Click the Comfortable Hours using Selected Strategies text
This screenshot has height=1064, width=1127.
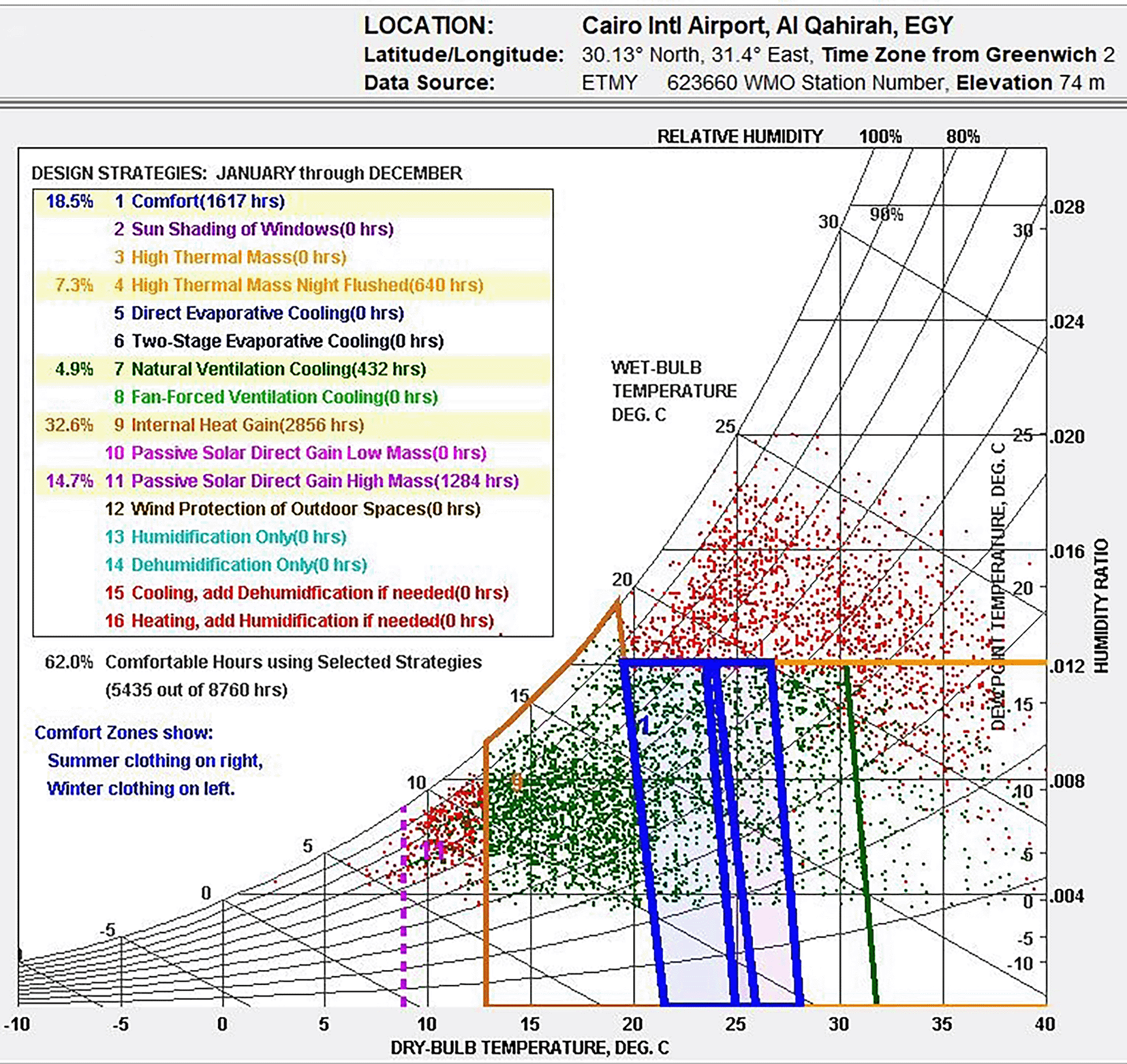coord(293,662)
